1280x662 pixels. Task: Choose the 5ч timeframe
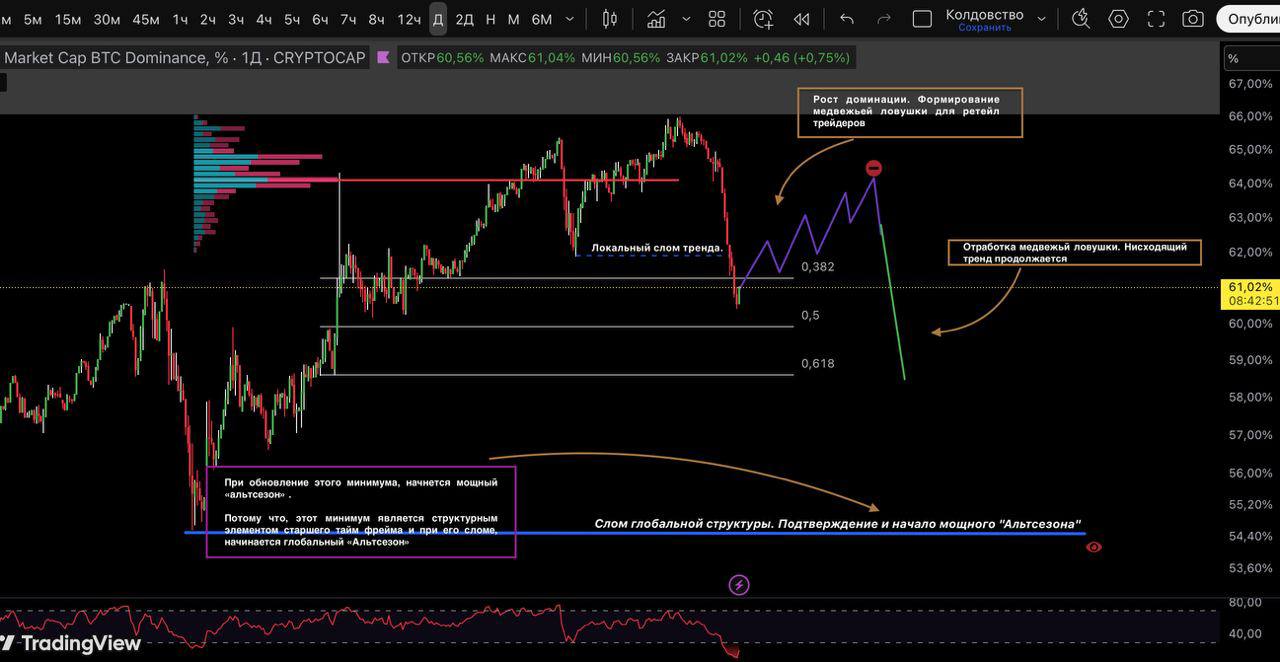(292, 19)
